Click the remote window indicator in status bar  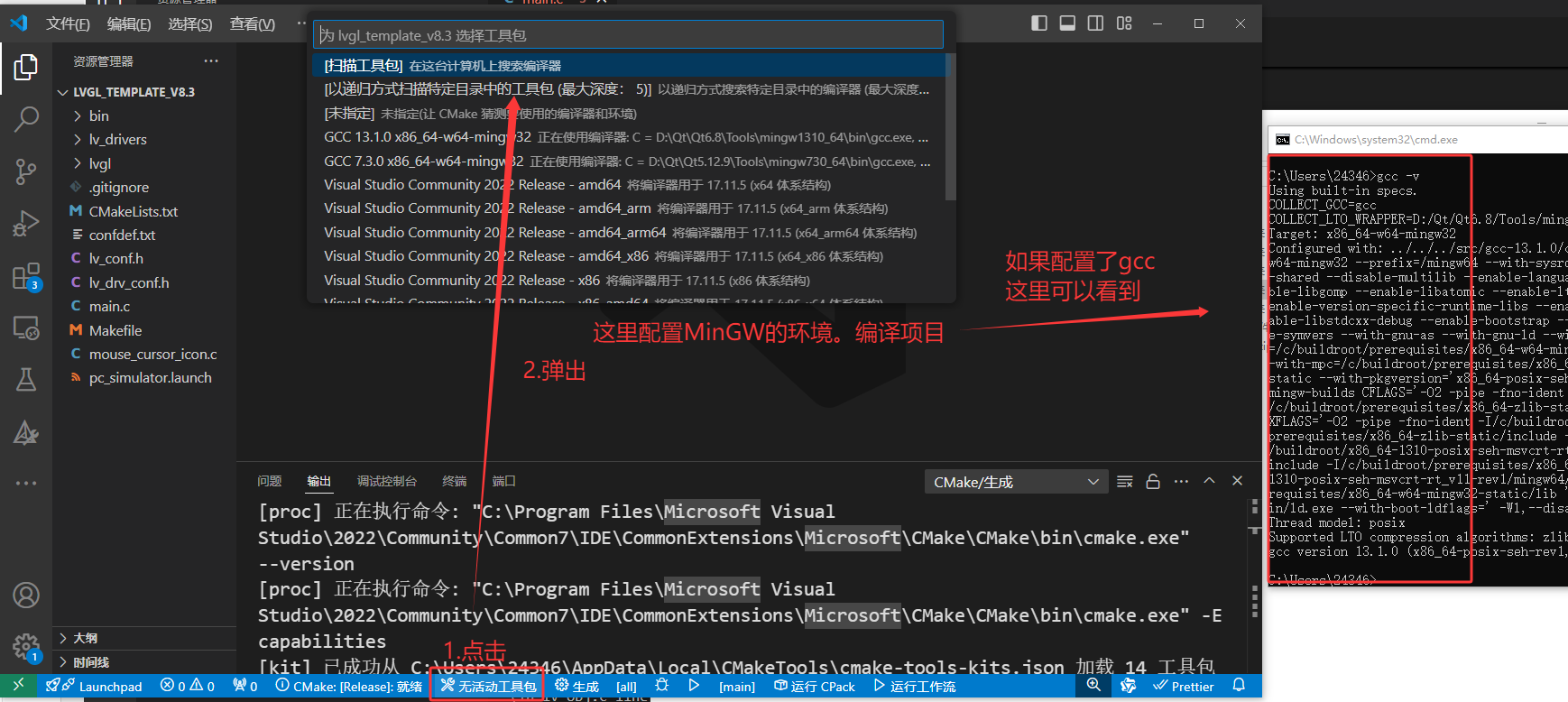pos(18,686)
